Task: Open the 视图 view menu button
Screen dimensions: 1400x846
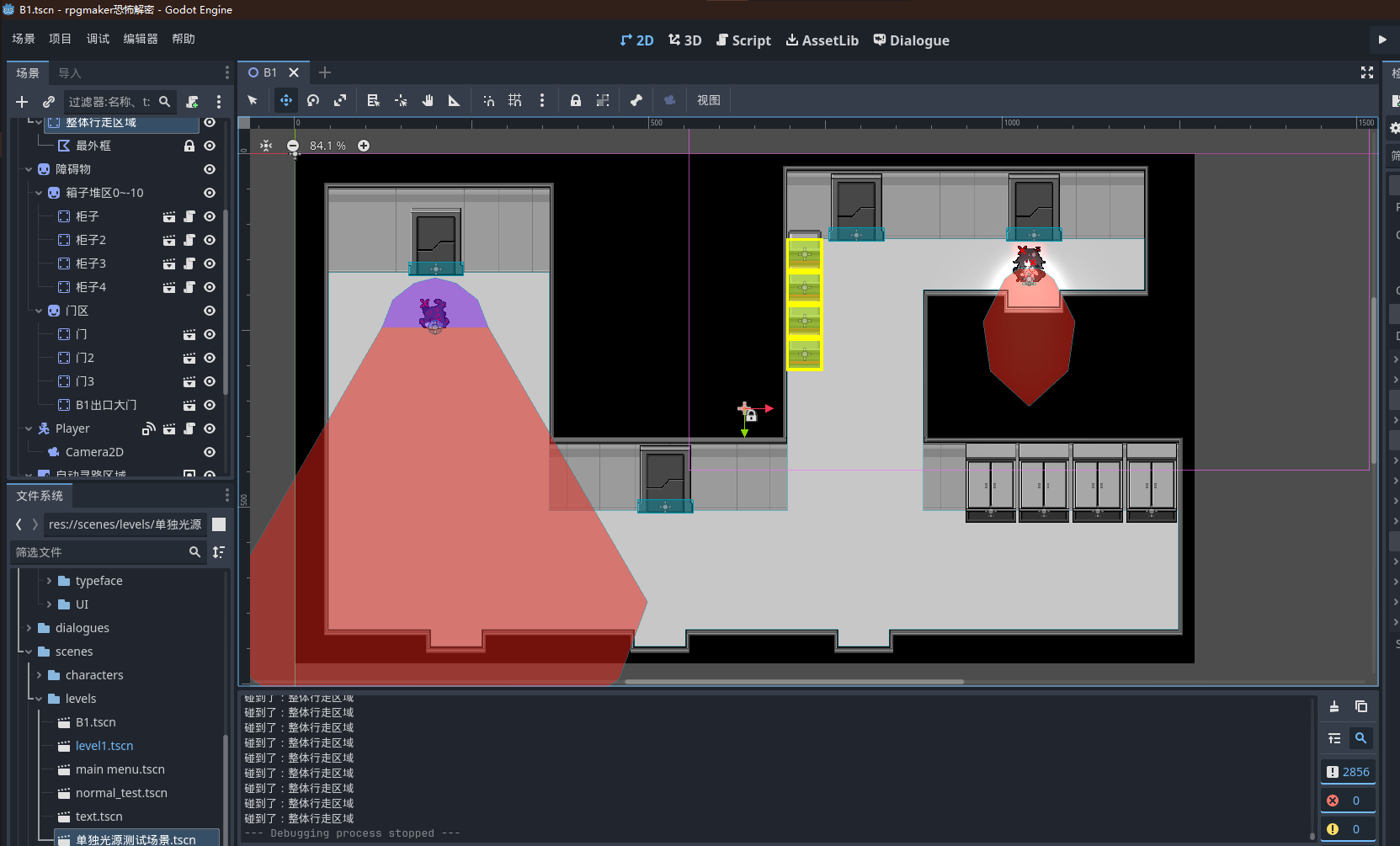Action: tap(709, 100)
